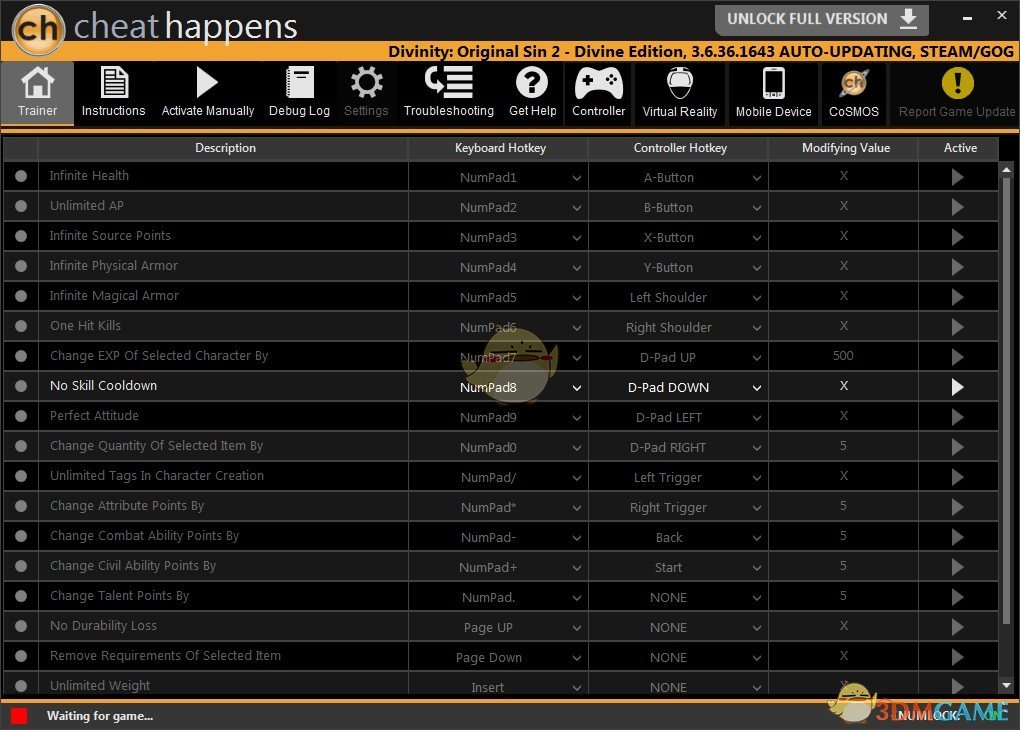Viewport: 1020px width, 730px height.
Task: Click the Controller Hotkey column header
Action: point(680,148)
